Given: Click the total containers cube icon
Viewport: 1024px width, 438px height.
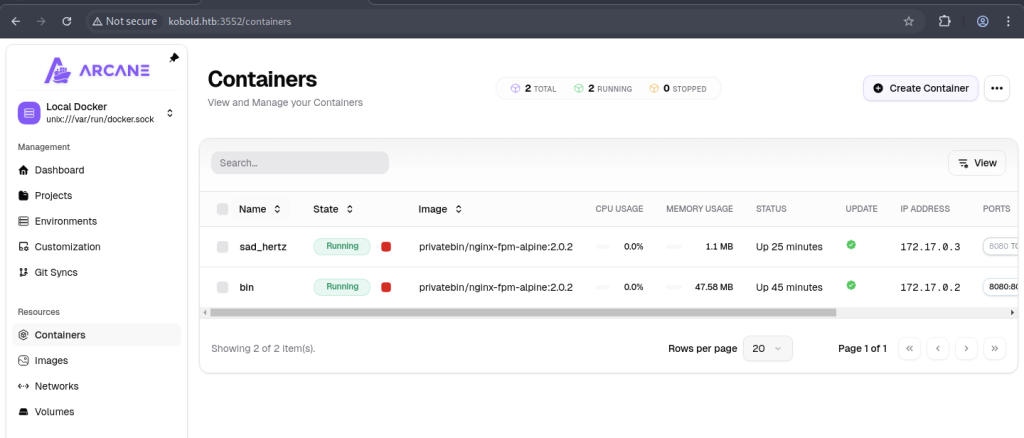Looking at the screenshot, I should [515, 88].
